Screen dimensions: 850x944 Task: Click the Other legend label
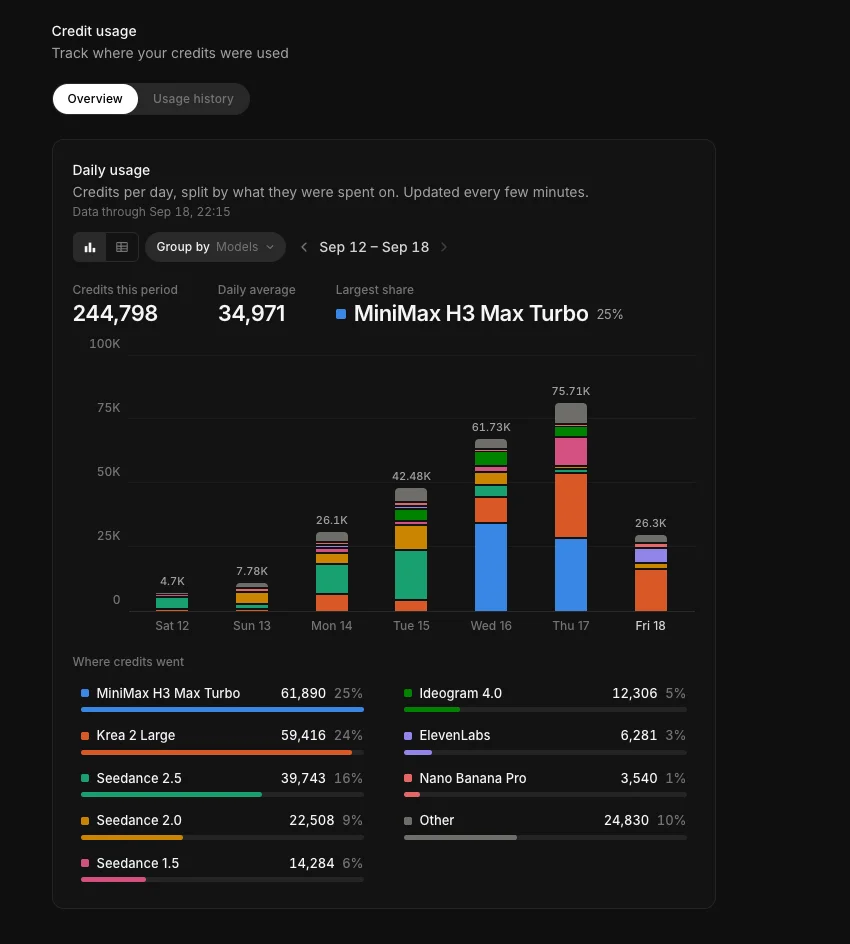[x=436, y=821]
